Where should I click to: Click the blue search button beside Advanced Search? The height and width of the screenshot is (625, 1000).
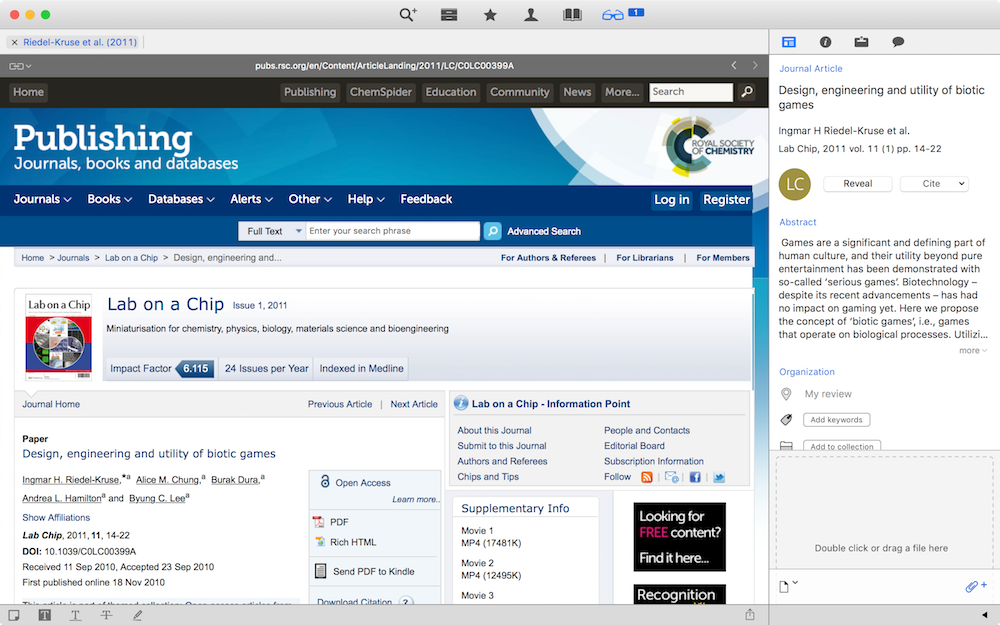point(492,231)
